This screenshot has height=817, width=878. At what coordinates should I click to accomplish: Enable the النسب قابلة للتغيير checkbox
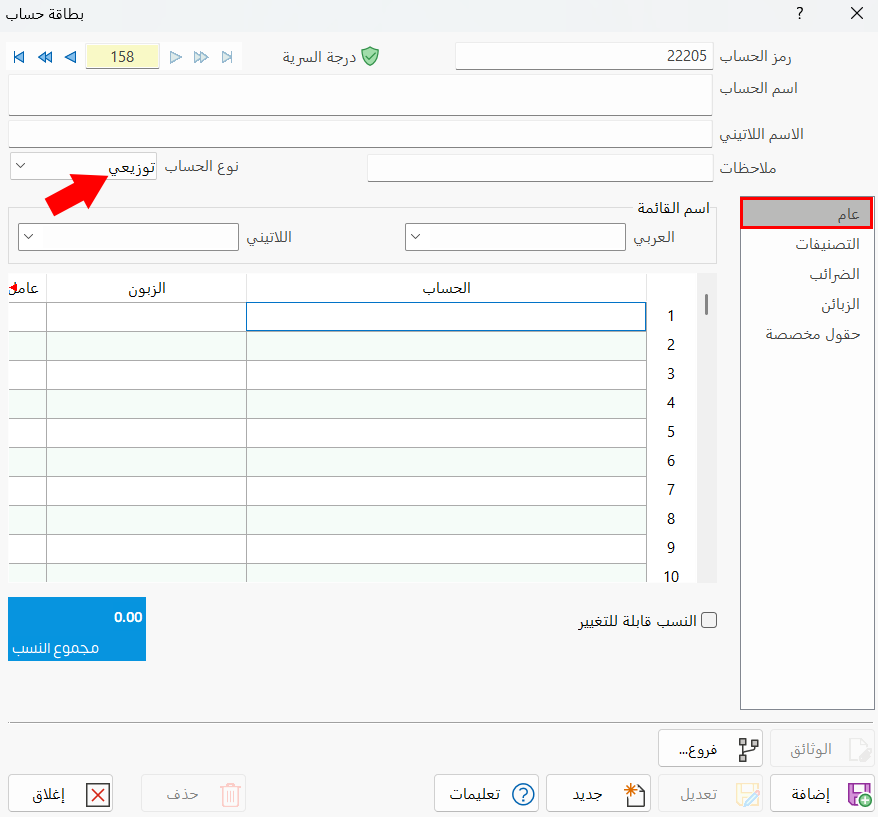(x=710, y=620)
